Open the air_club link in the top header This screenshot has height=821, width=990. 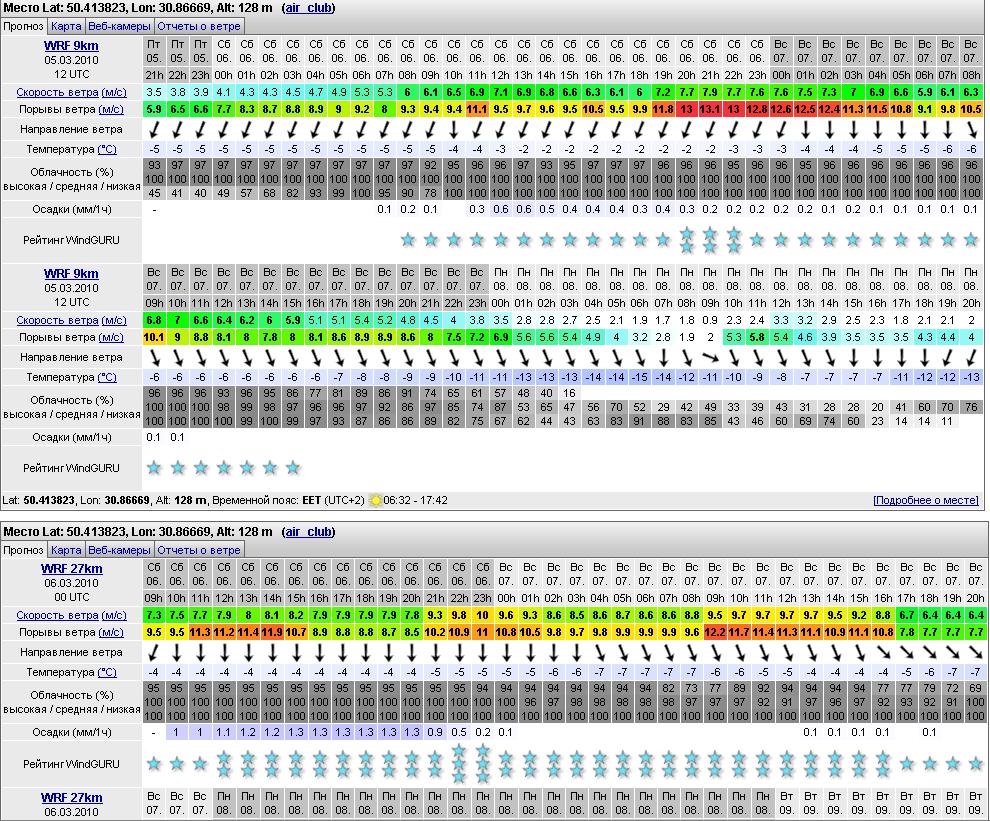pos(309,8)
